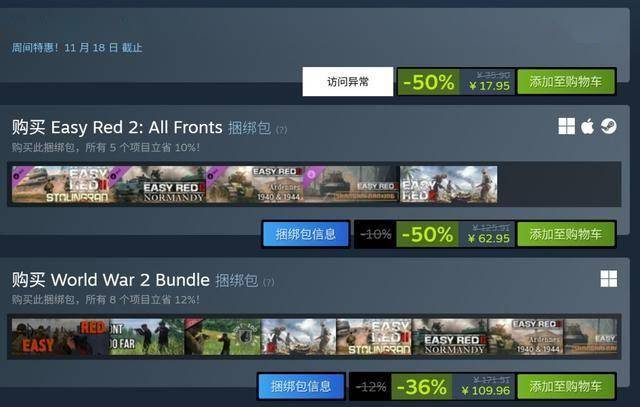This screenshot has height=407, width=640.
Task: Open the Easy Red 2 Stalingrad thumbnail in All Fronts
Action: pos(60,184)
